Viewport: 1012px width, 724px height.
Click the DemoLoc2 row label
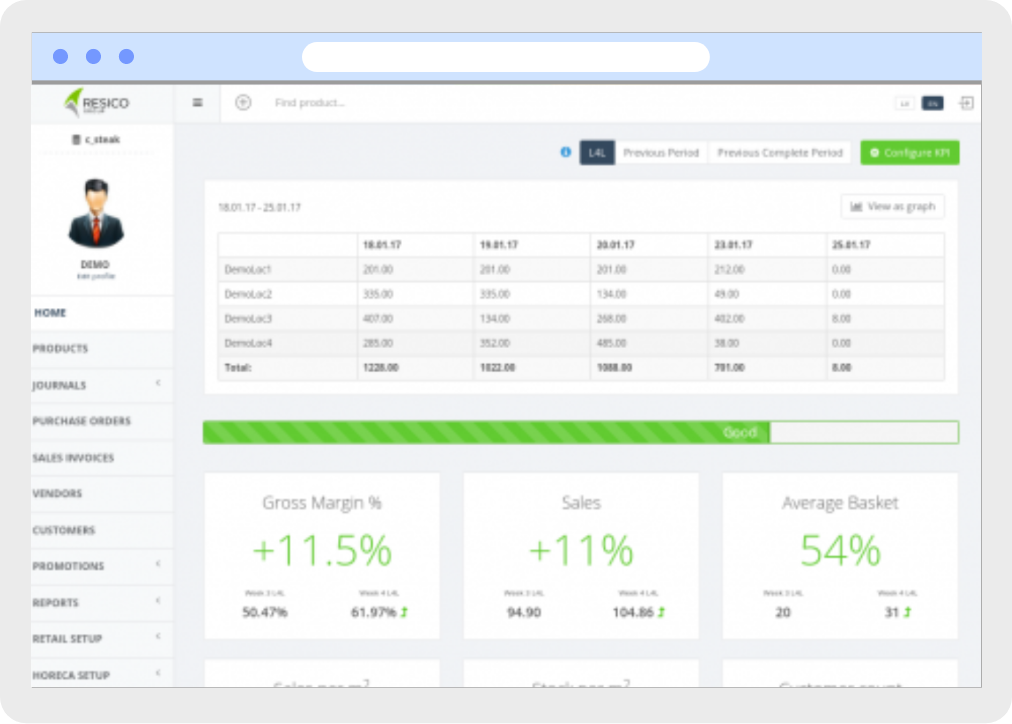(x=248, y=294)
